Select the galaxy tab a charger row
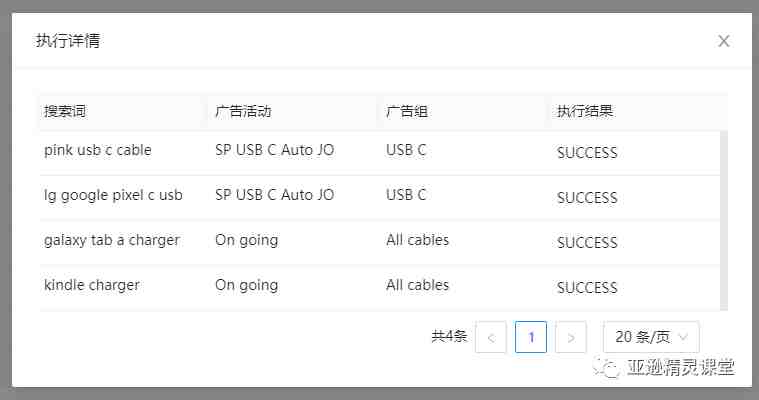 point(380,243)
